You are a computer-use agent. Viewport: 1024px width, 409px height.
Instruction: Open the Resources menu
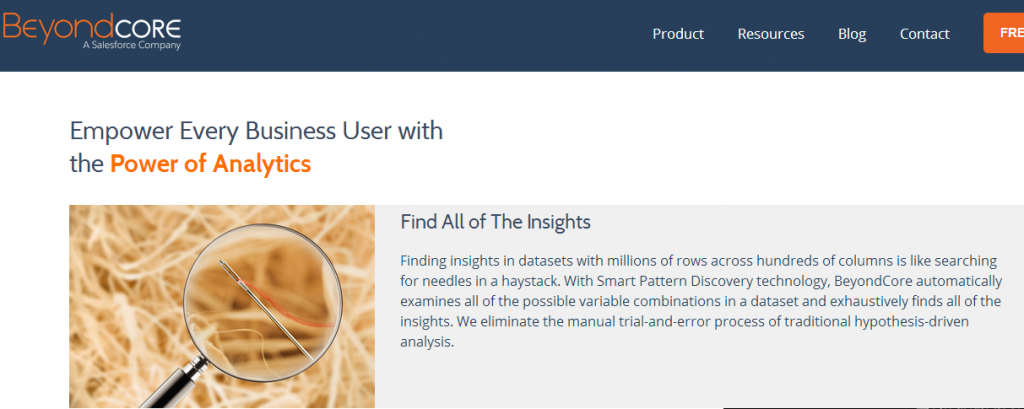pos(771,34)
